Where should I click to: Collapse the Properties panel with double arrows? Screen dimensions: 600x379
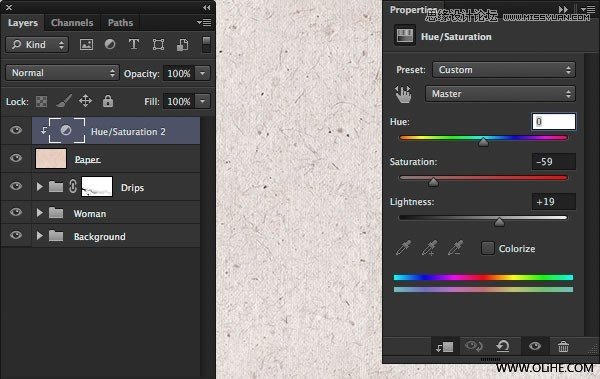[x=563, y=9]
